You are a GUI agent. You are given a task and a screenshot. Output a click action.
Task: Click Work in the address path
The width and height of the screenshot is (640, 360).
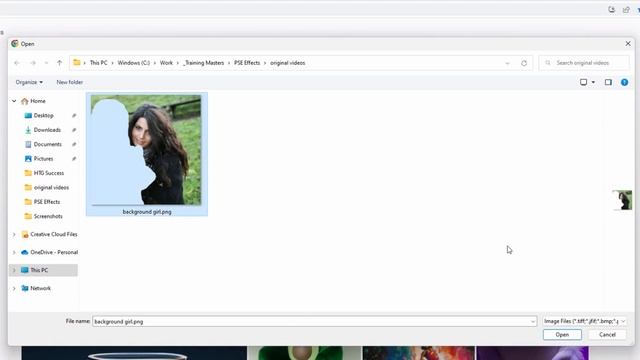[166, 63]
